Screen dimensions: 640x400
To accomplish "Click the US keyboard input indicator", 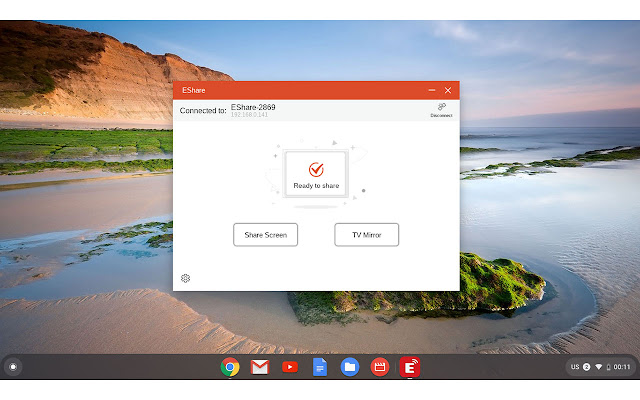I will tap(575, 367).
